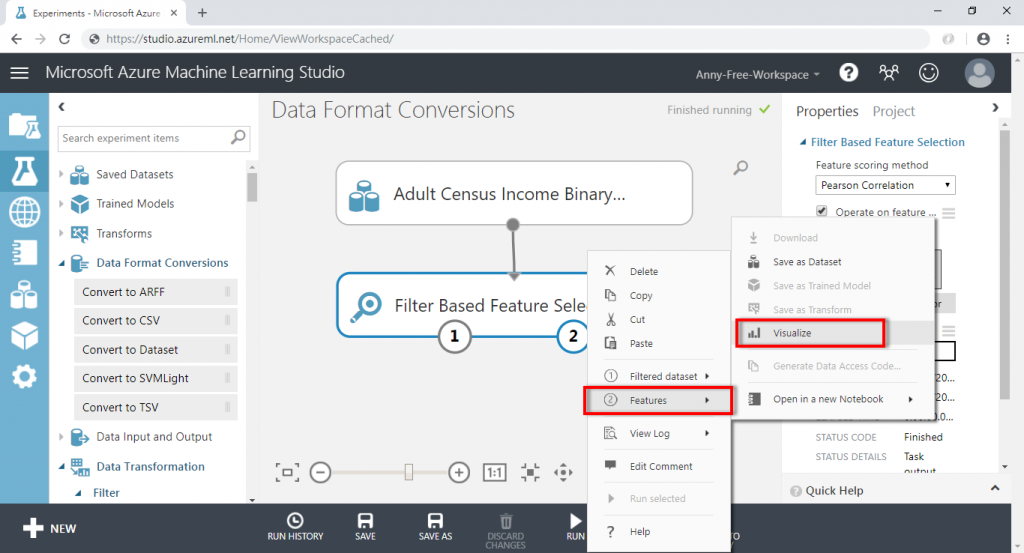Viewport: 1024px width, 553px height.
Task: Click the search magnifier in experiment items box
Action: coord(238,137)
